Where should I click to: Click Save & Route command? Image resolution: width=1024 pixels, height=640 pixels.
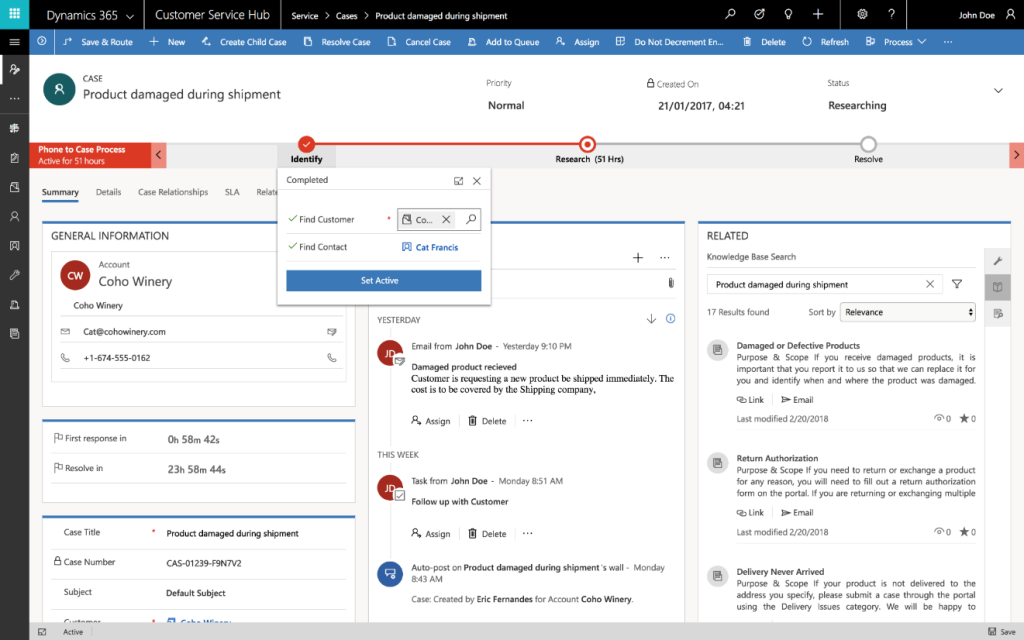coord(98,42)
